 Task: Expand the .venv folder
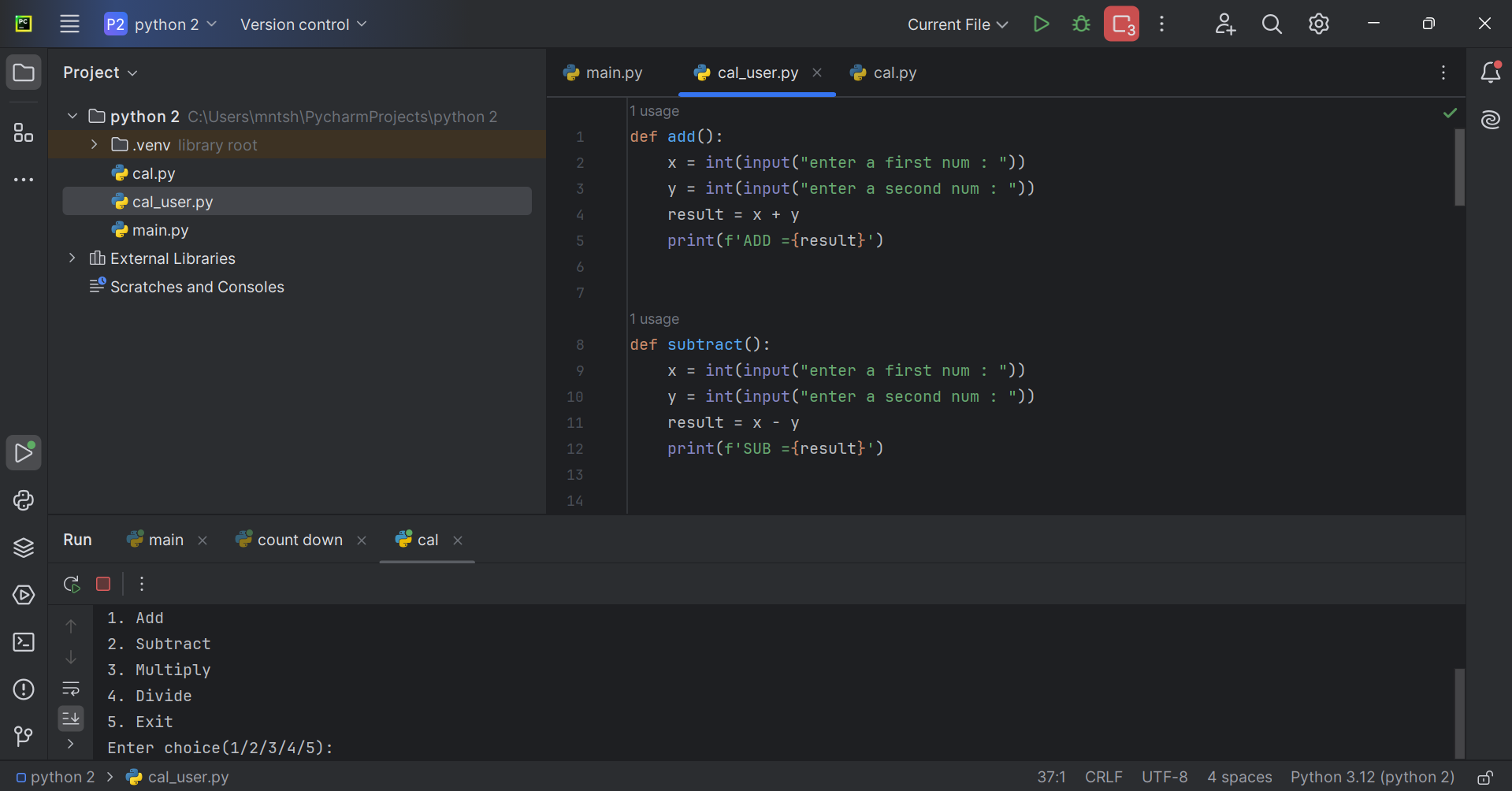95,145
